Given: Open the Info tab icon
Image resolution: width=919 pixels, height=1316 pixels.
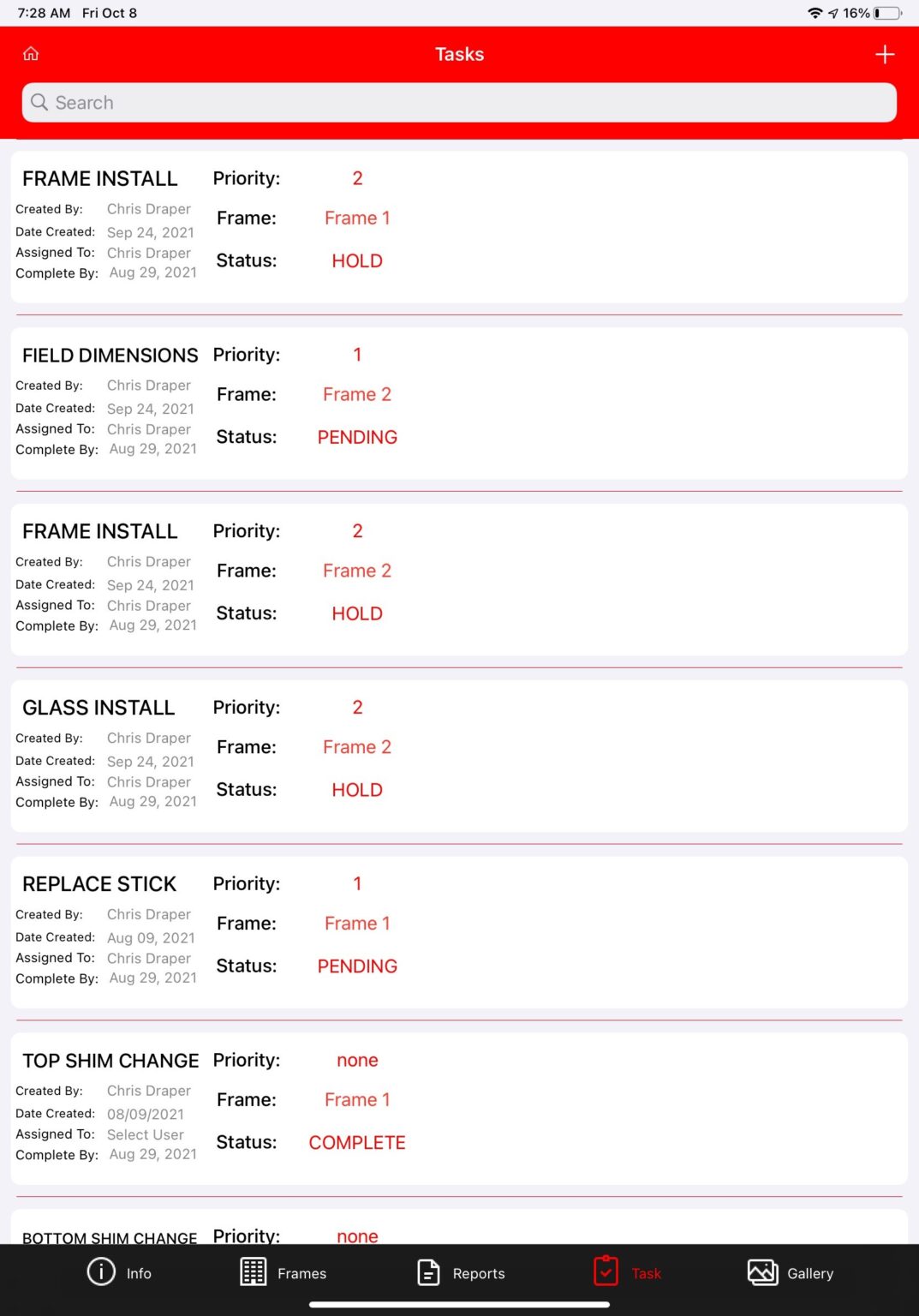Looking at the screenshot, I should pyautogui.click(x=101, y=1272).
